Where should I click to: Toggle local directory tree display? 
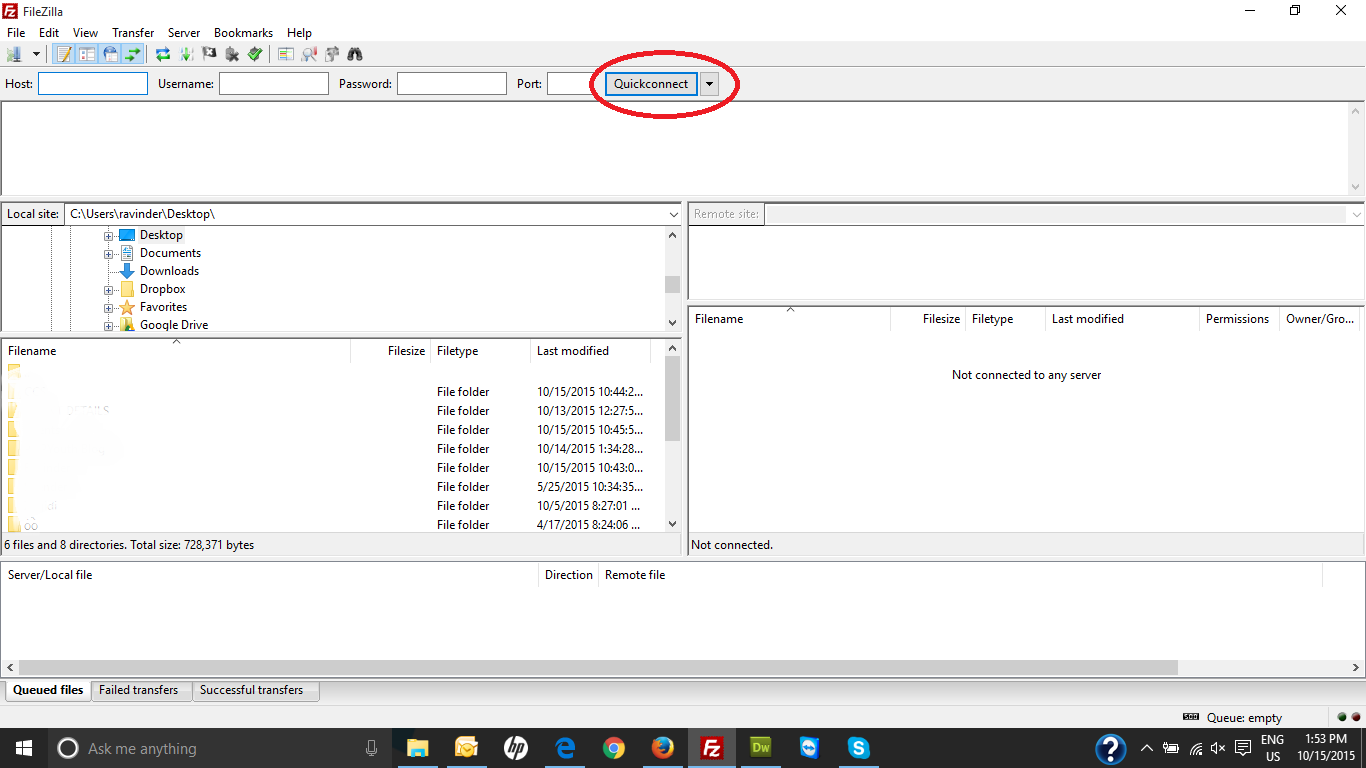tap(87, 54)
